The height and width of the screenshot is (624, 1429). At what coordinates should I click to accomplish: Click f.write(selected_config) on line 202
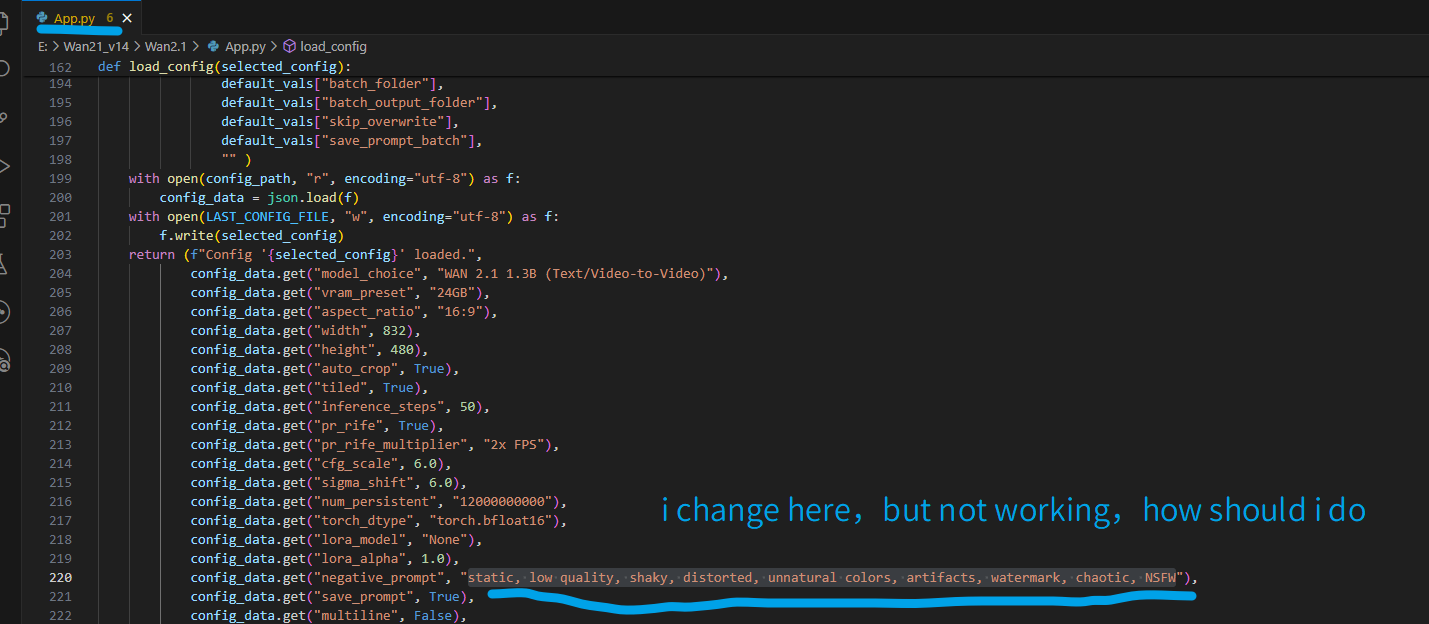tap(252, 236)
